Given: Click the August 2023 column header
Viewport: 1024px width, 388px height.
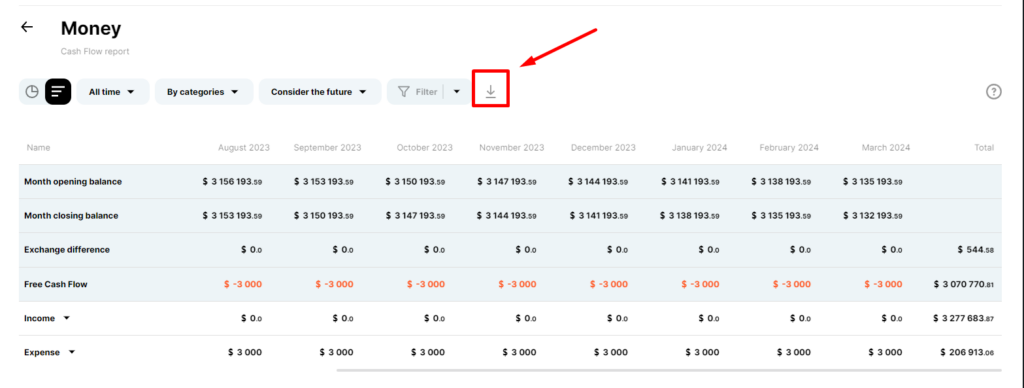Looking at the screenshot, I should (x=244, y=148).
